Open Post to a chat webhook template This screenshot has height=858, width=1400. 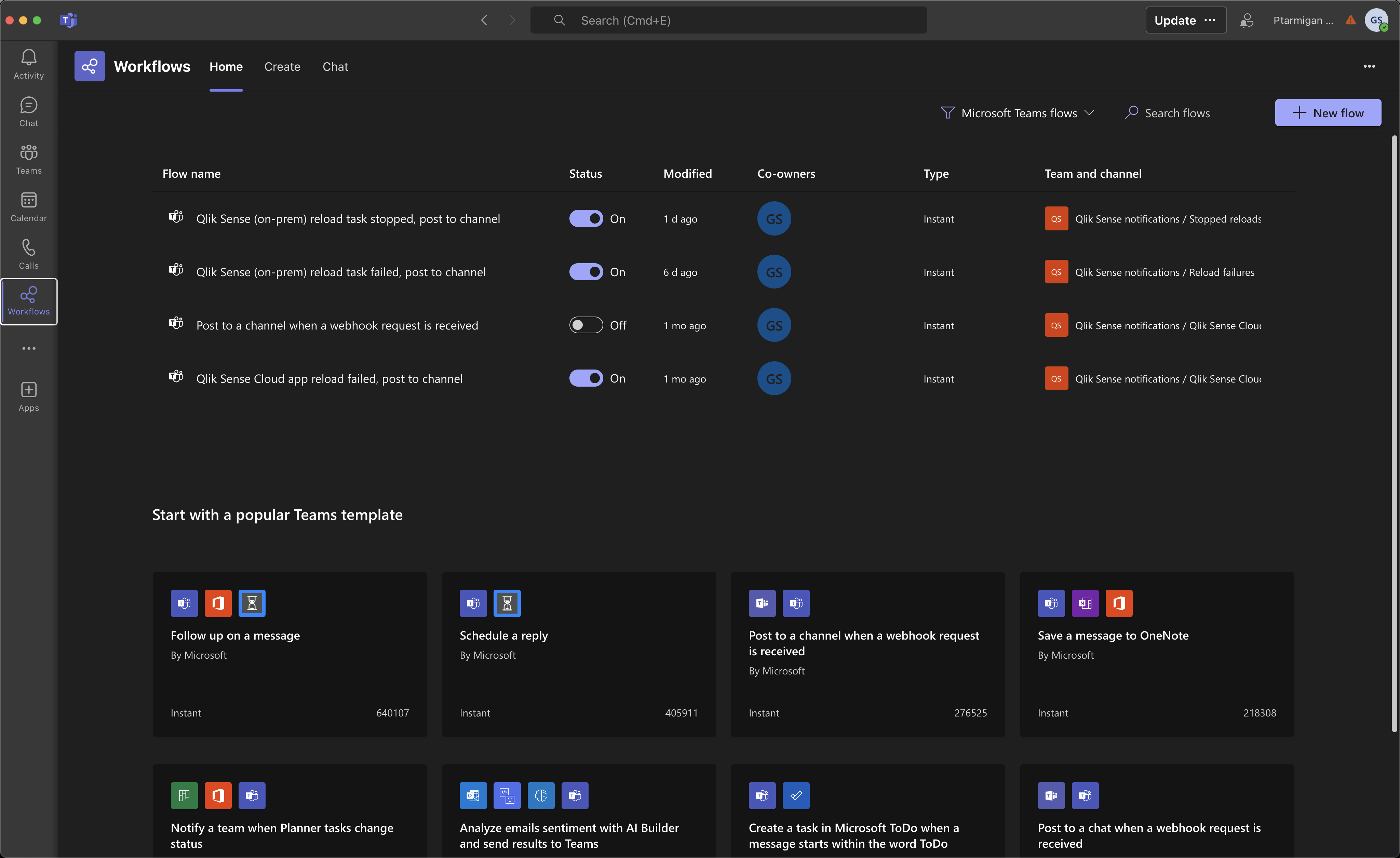pyautogui.click(x=1157, y=812)
